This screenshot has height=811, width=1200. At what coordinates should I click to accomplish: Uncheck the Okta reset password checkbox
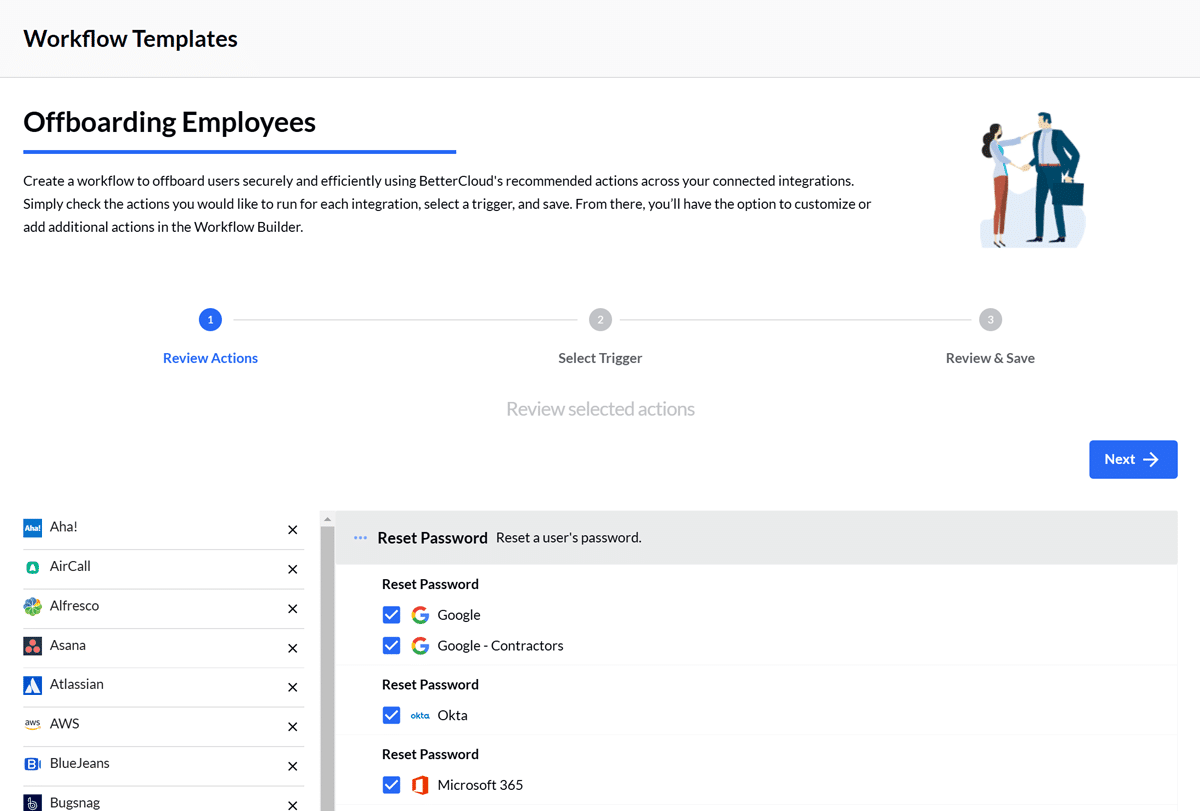coord(391,715)
